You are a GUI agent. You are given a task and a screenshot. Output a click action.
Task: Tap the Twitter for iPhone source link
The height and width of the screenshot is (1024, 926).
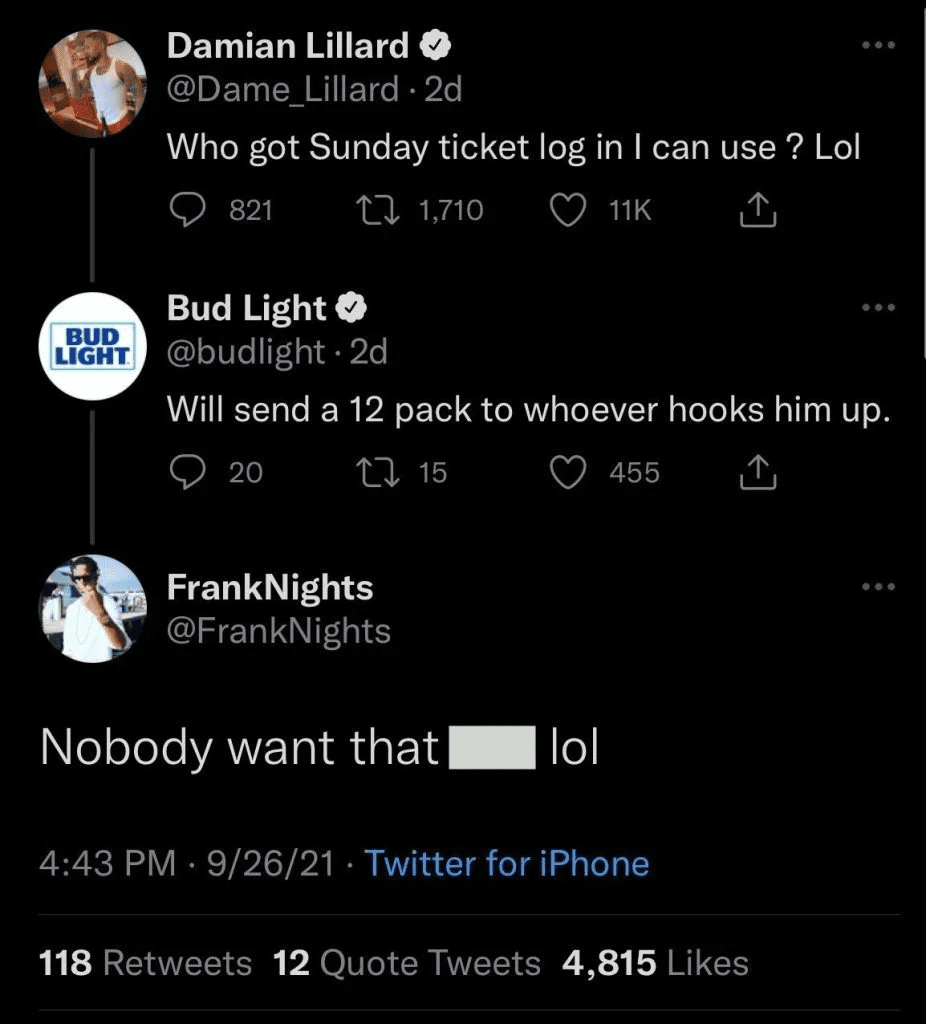pyautogui.click(x=507, y=863)
